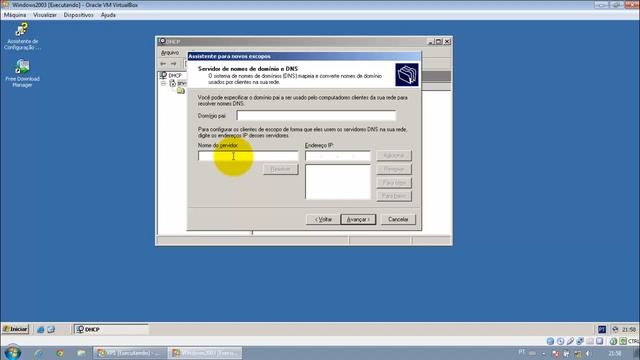
Task: Switch to XPS [Executando] VirtualBox taskbar item
Action: (130, 353)
